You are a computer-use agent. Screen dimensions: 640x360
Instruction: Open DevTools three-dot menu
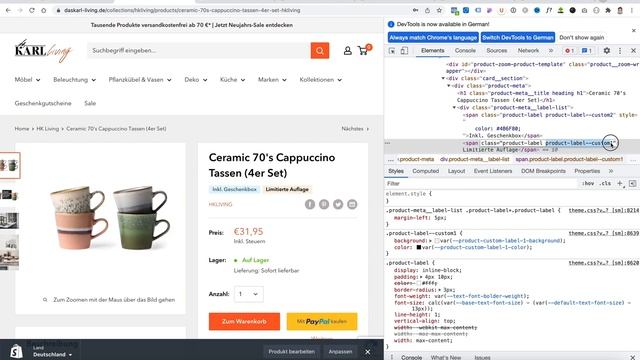(620, 51)
